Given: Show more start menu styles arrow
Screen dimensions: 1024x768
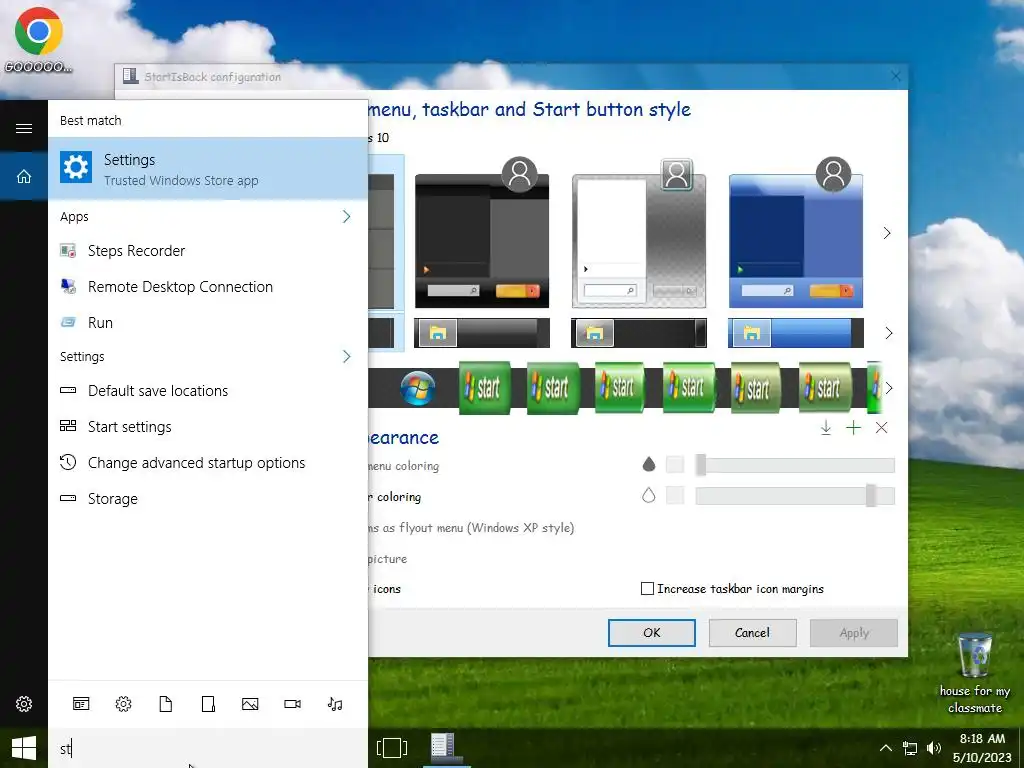Looking at the screenshot, I should (887, 233).
